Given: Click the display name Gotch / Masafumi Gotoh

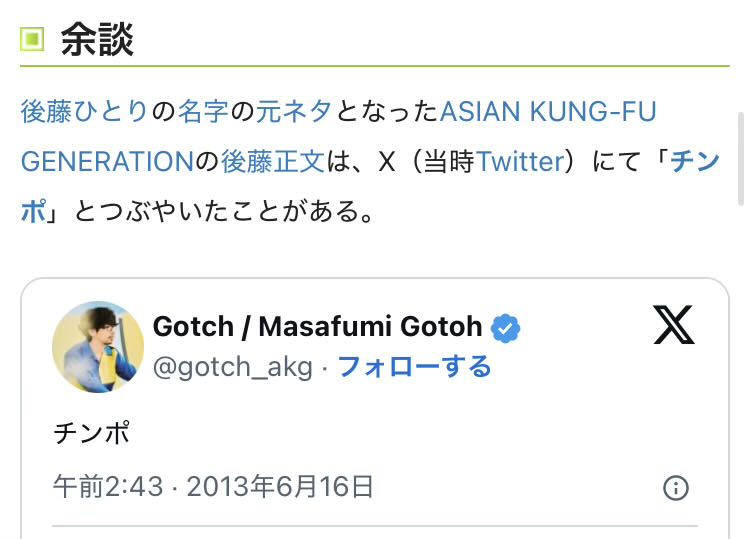Looking at the screenshot, I should [x=317, y=326].
